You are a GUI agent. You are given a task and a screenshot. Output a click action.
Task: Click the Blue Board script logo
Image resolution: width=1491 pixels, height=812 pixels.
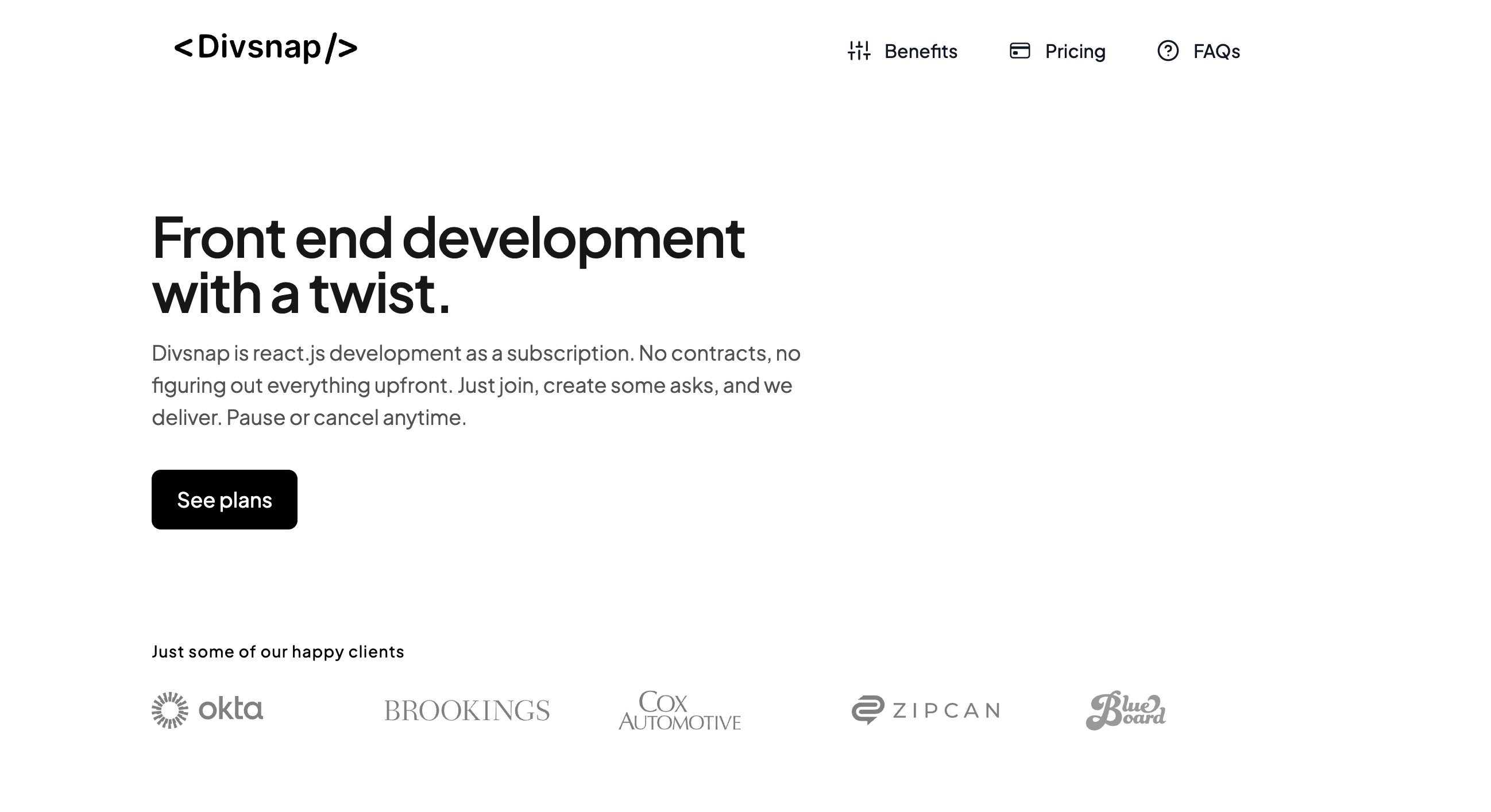coord(1125,710)
